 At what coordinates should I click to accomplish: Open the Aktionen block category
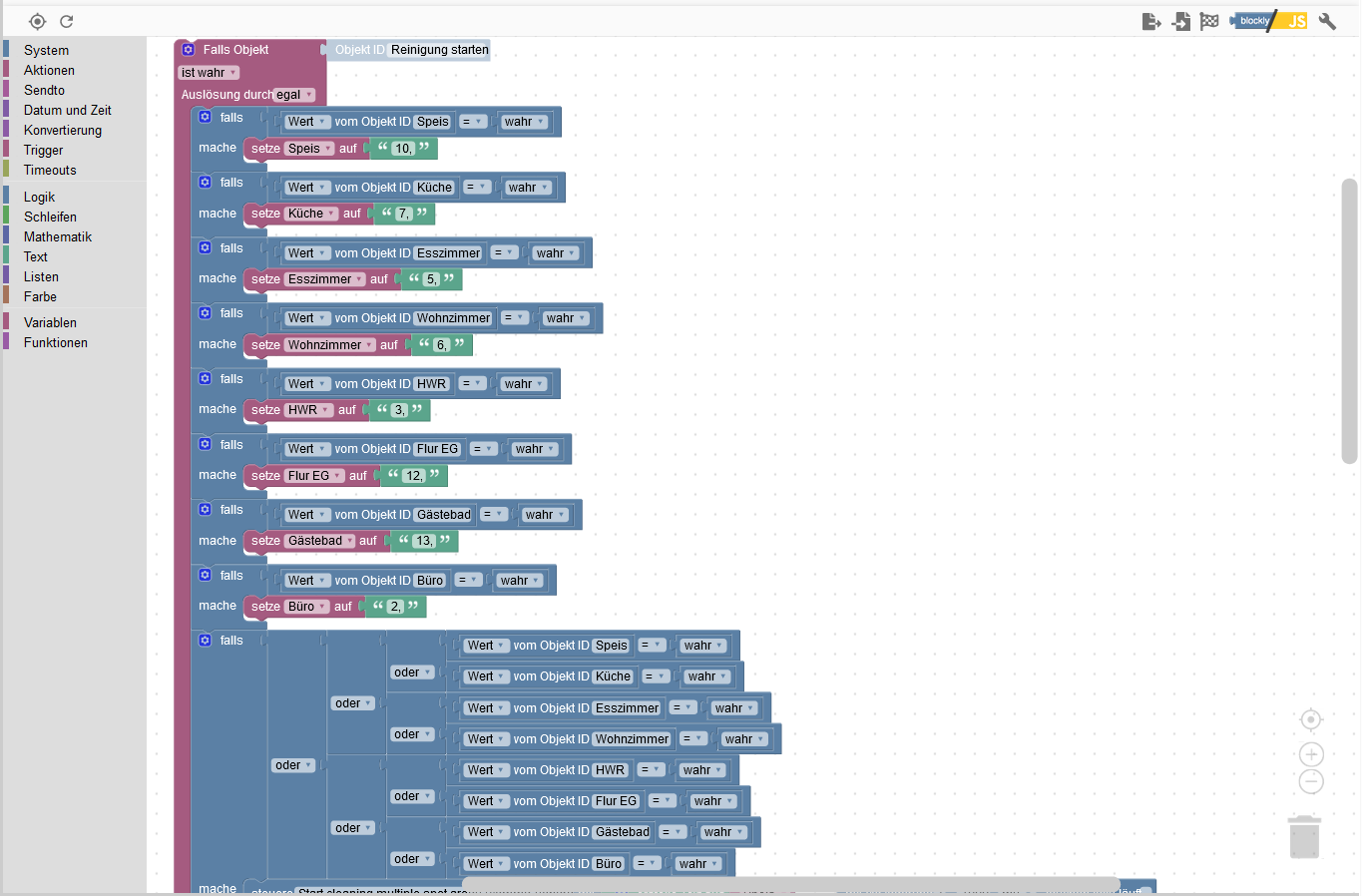coord(49,70)
